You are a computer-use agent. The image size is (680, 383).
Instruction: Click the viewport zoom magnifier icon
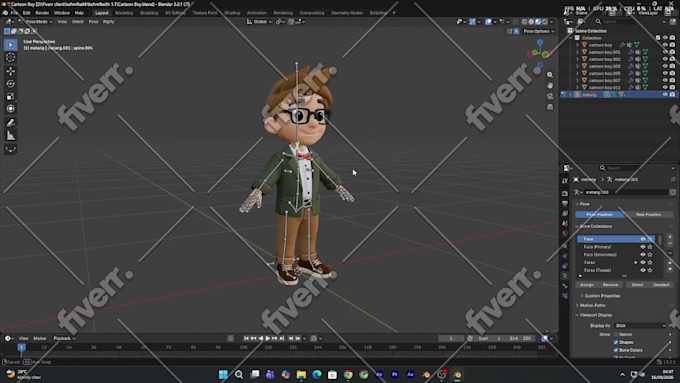[x=550, y=75]
